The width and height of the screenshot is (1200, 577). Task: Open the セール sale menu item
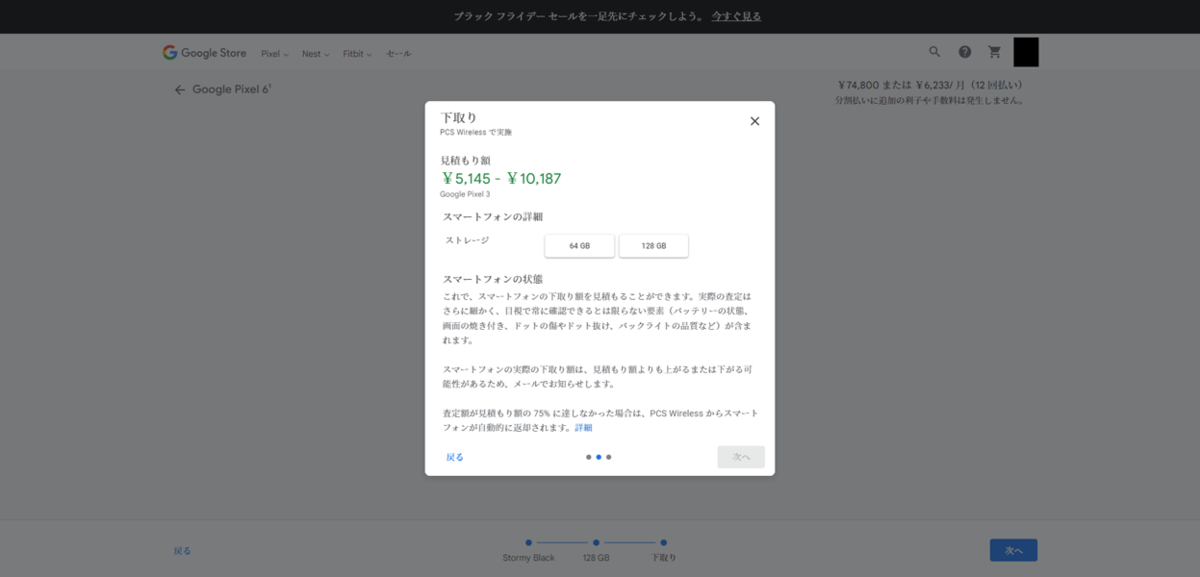tap(399, 54)
